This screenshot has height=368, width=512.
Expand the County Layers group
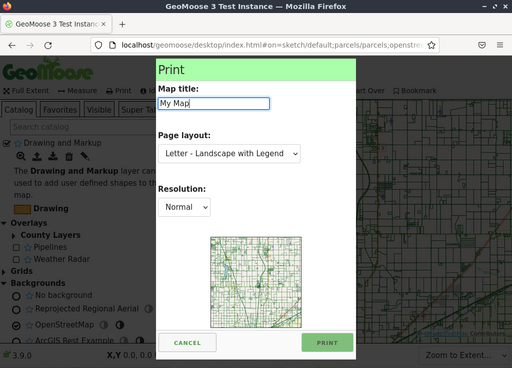[x=14, y=236]
